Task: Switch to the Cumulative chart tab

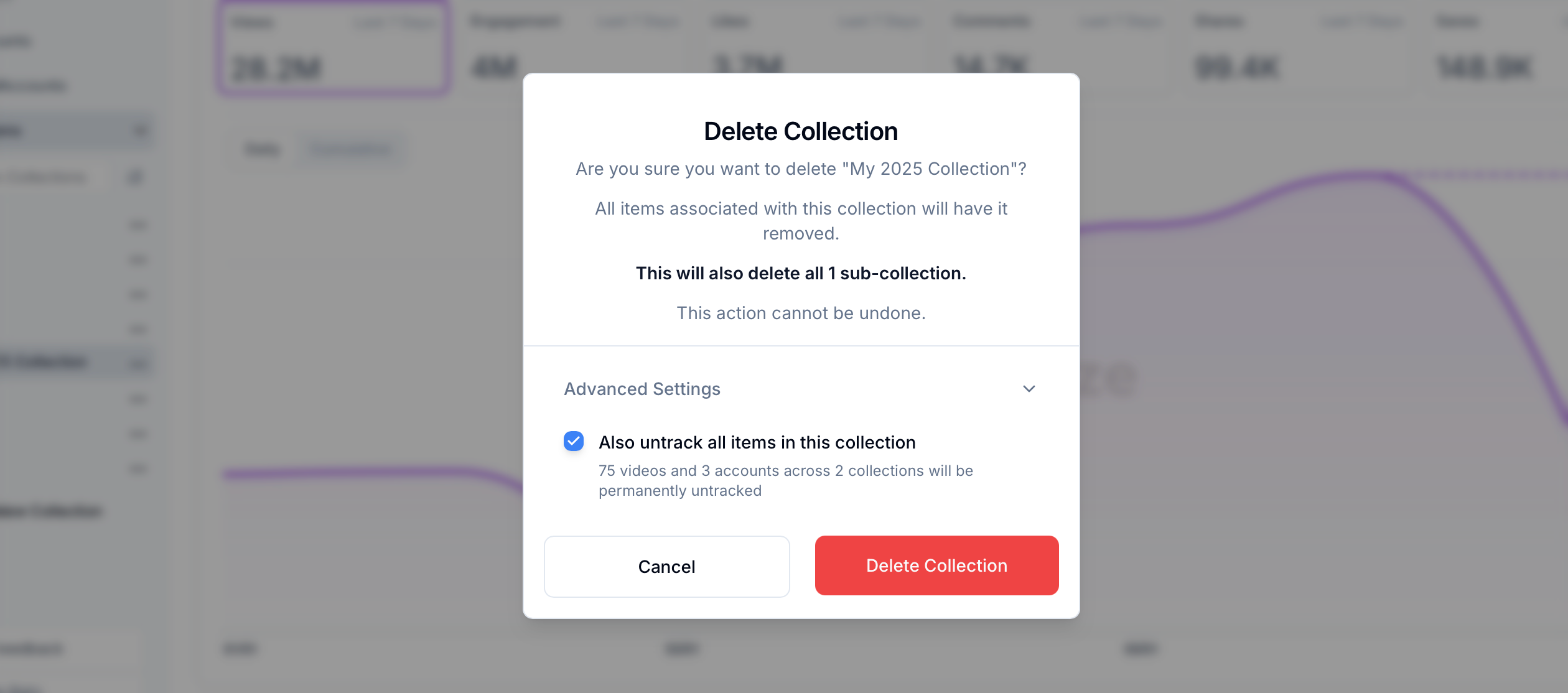Action: coord(350,149)
